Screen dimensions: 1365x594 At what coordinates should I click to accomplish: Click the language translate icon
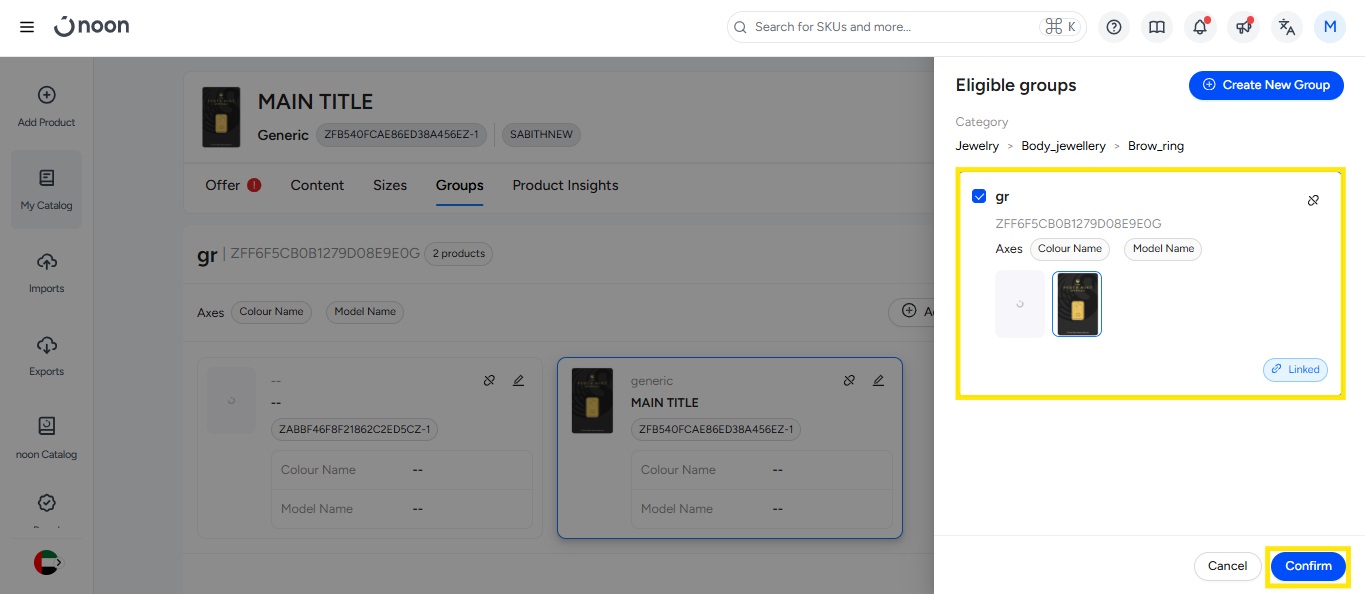(x=1287, y=27)
